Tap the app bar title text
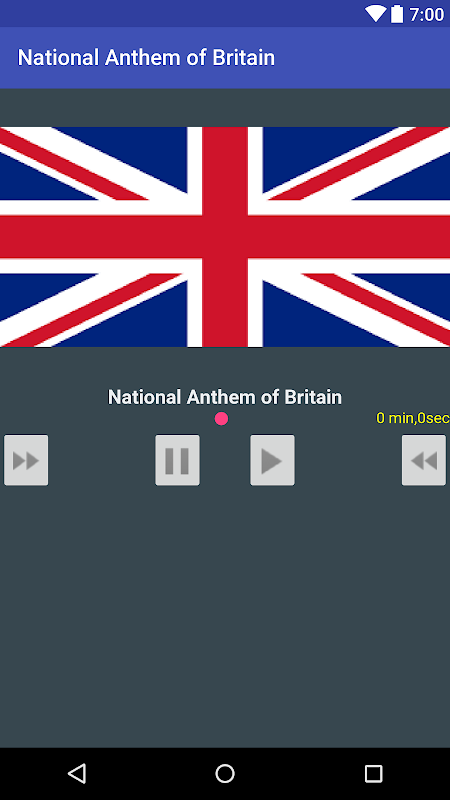Image resolution: width=450 pixels, height=800 pixels. tap(146, 58)
